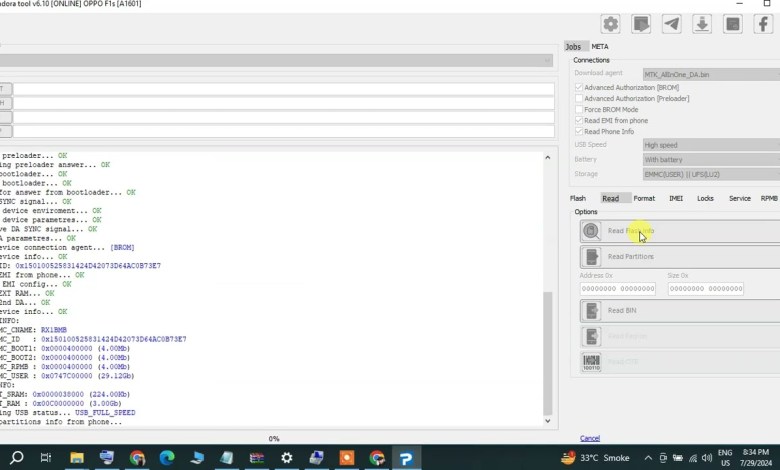This screenshot has height=470, width=780.
Task: Click the barcode 100110 icon
Action: coord(591,362)
